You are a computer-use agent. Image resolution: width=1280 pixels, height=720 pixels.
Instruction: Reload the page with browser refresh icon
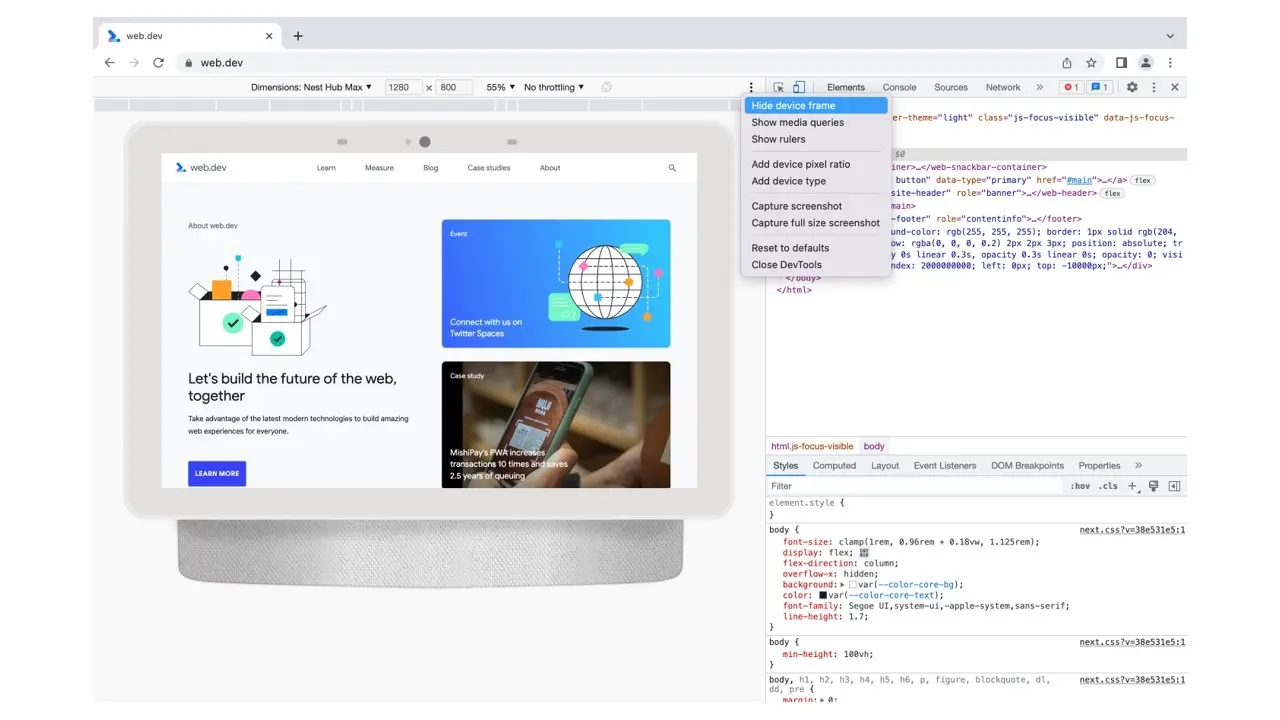coord(158,63)
